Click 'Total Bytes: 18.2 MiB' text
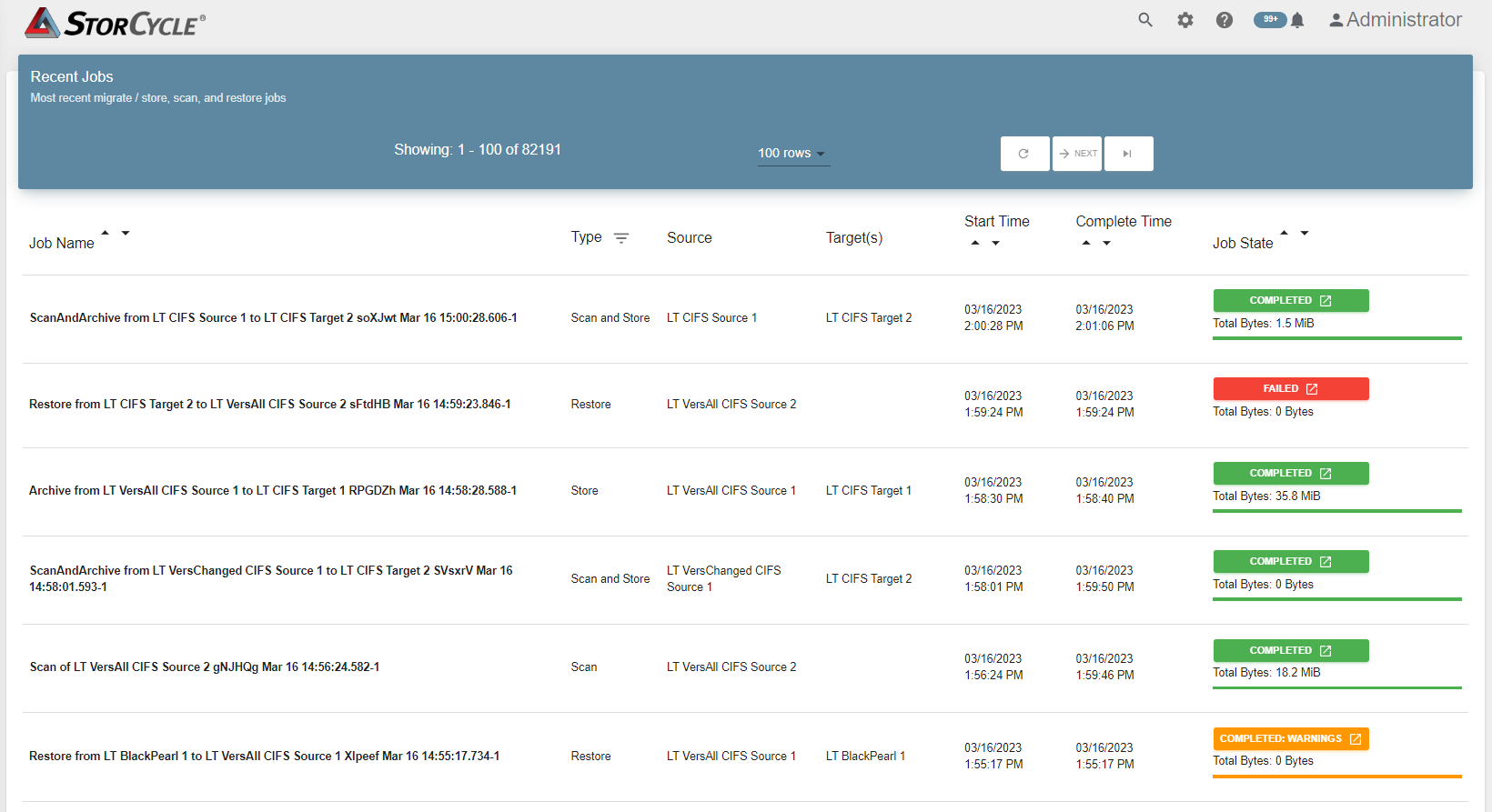Screen dimensions: 1492x812 click(x=1266, y=672)
